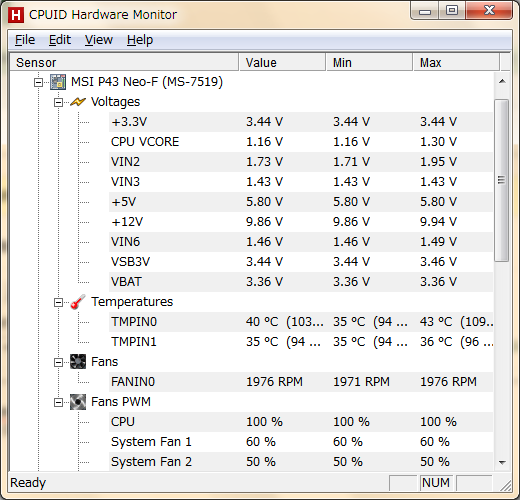Click the +5V current value 5.80 V
The height and width of the screenshot is (500, 520).
[x=264, y=202]
